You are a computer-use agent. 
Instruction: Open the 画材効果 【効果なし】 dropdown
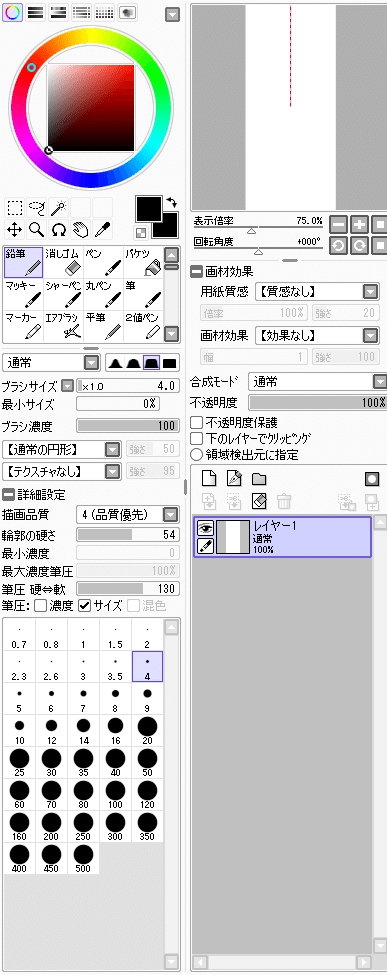[371, 336]
